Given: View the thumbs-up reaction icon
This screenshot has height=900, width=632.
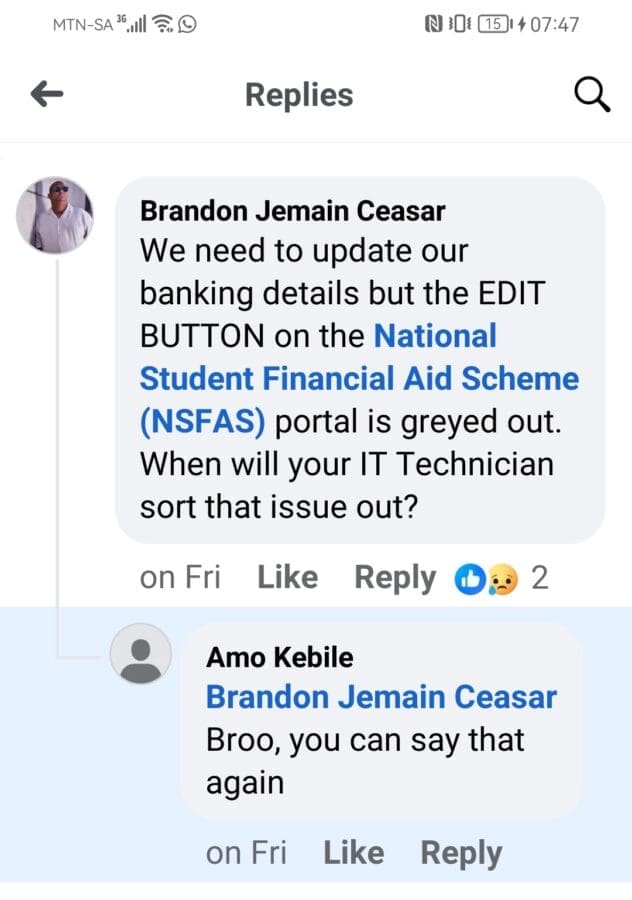Looking at the screenshot, I should (x=470, y=579).
